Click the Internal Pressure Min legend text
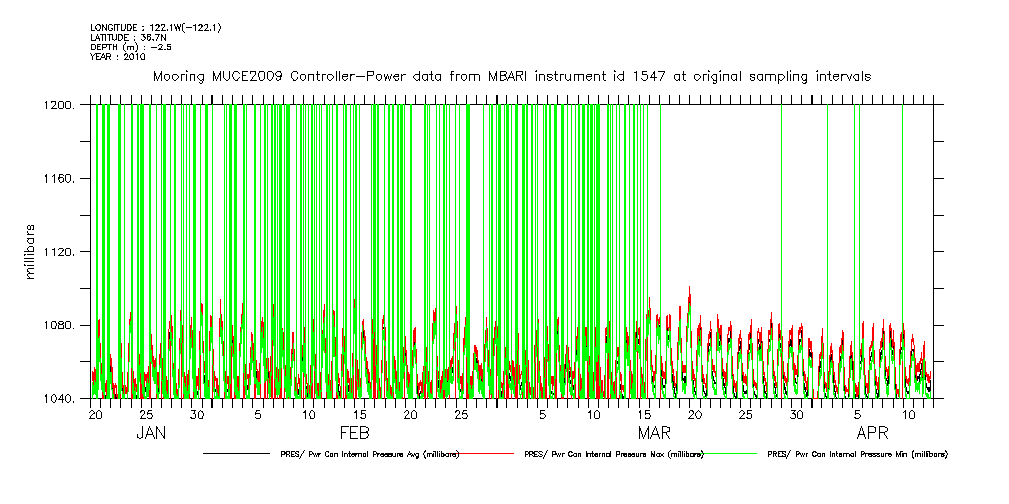1009x504 pixels. click(857, 454)
